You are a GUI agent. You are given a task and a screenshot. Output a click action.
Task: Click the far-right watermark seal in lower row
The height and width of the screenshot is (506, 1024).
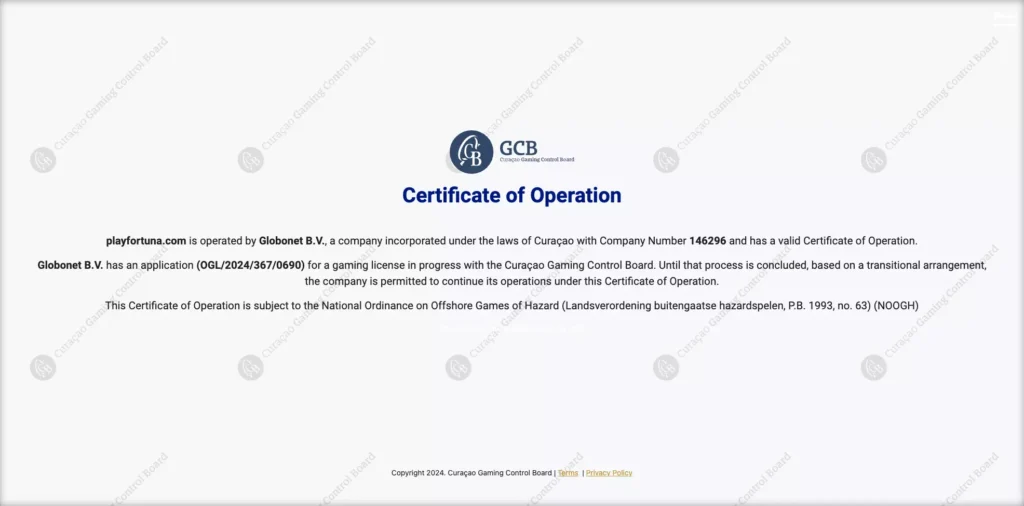(873, 367)
